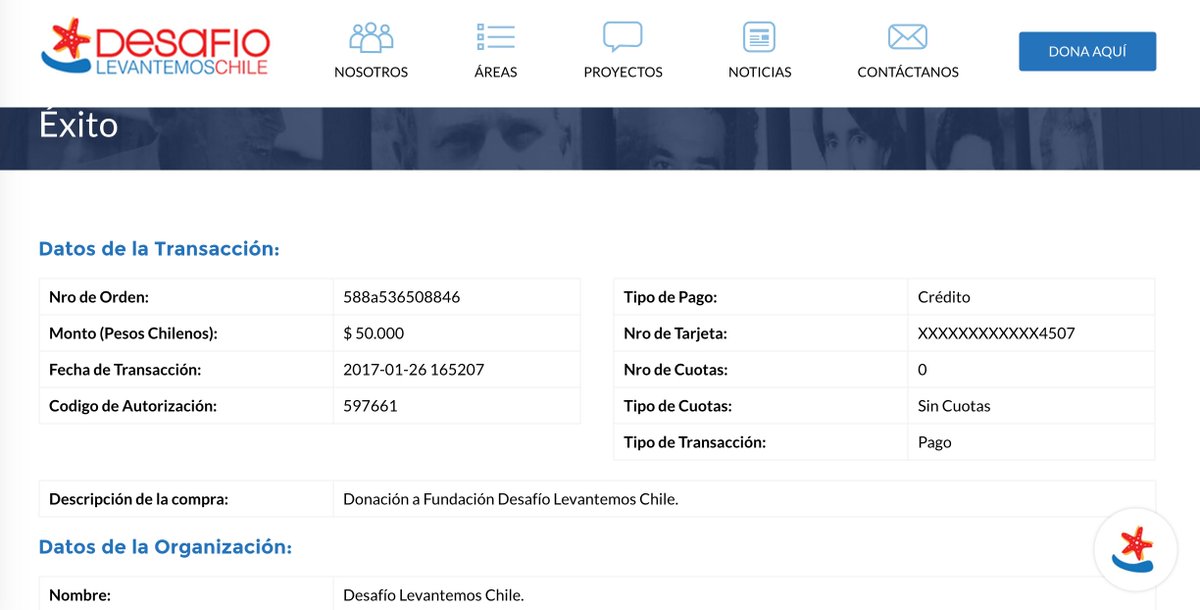This screenshot has width=1200, height=610.
Task: Click the Nombre label
Action: coord(80,595)
